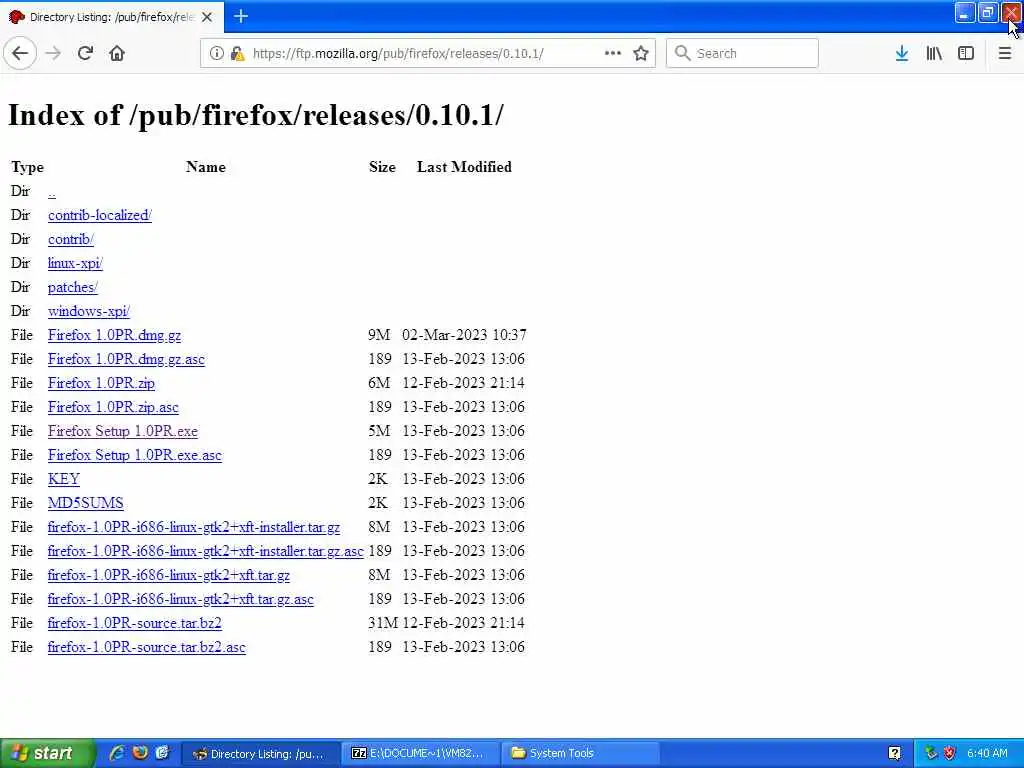1024x768 pixels.
Task: Open the linux-xpi/ directory
Action: click(75, 263)
